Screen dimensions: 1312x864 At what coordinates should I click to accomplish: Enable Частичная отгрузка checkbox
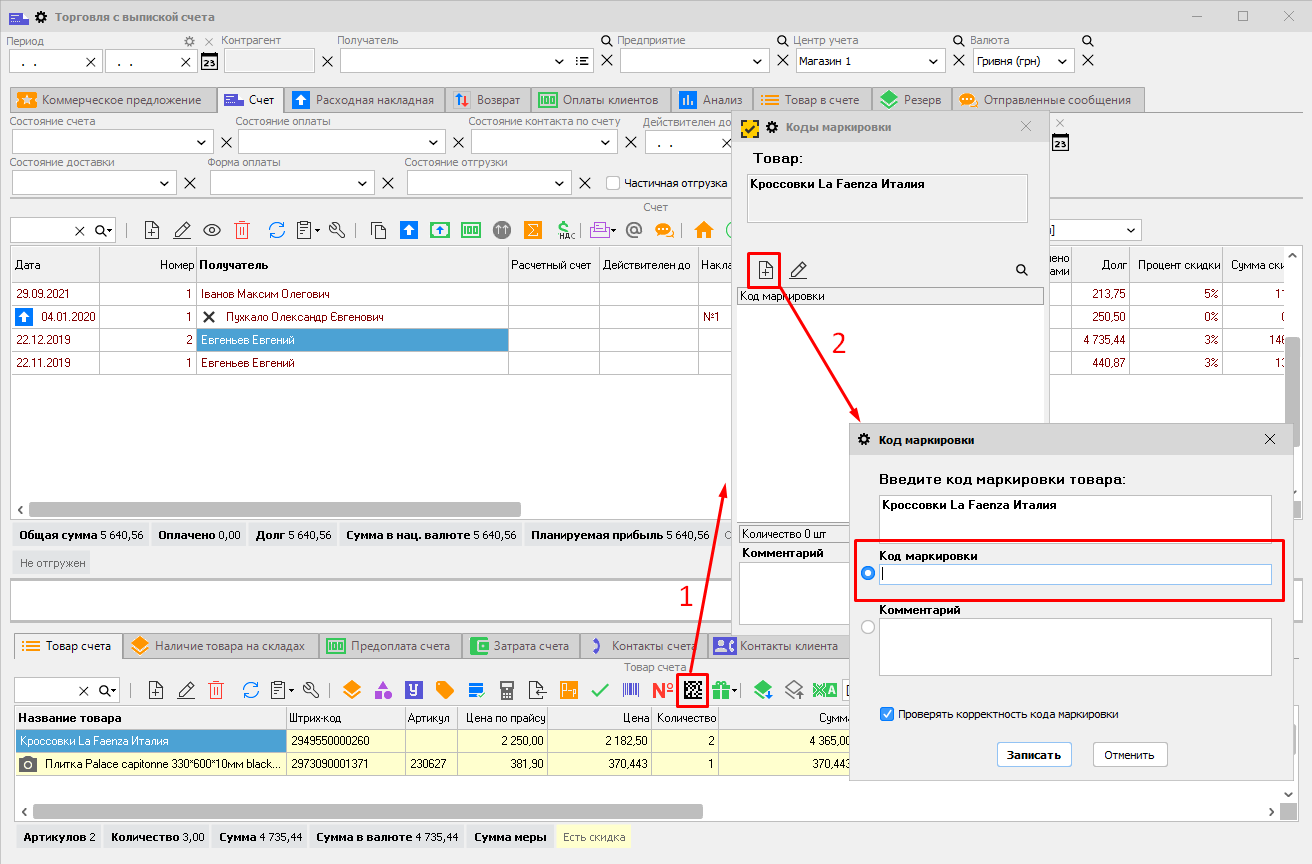[x=614, y=183]
